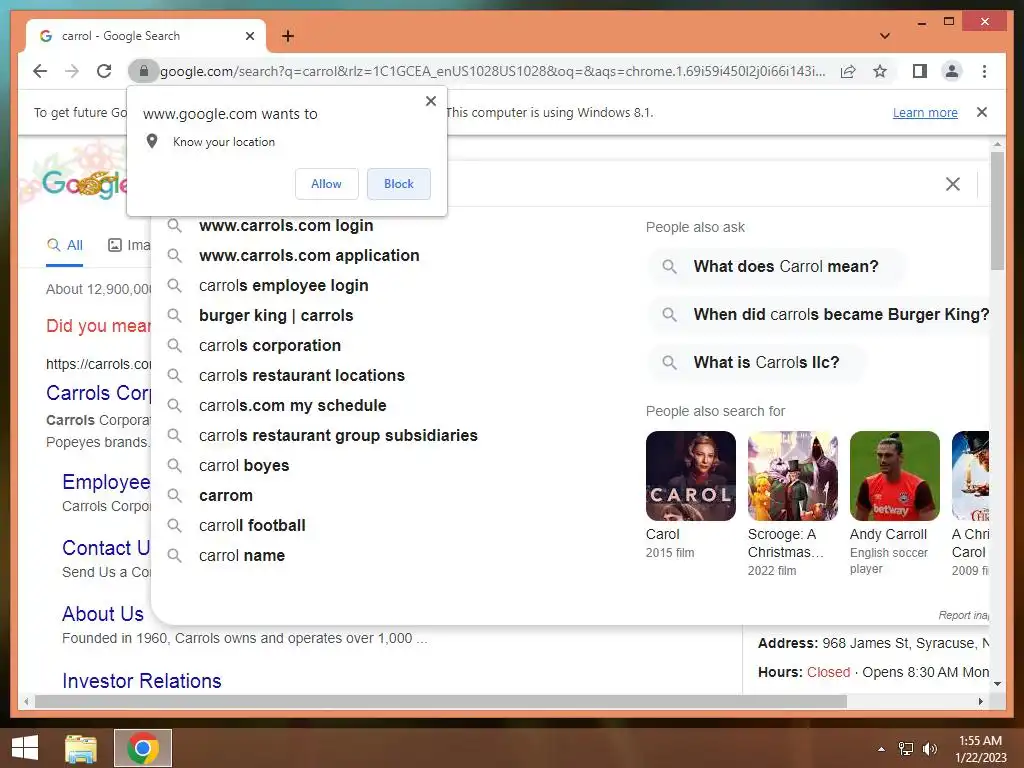Open the Andy Carroll thumbnail
The image size is (1024, 768).
coord(894,476)
